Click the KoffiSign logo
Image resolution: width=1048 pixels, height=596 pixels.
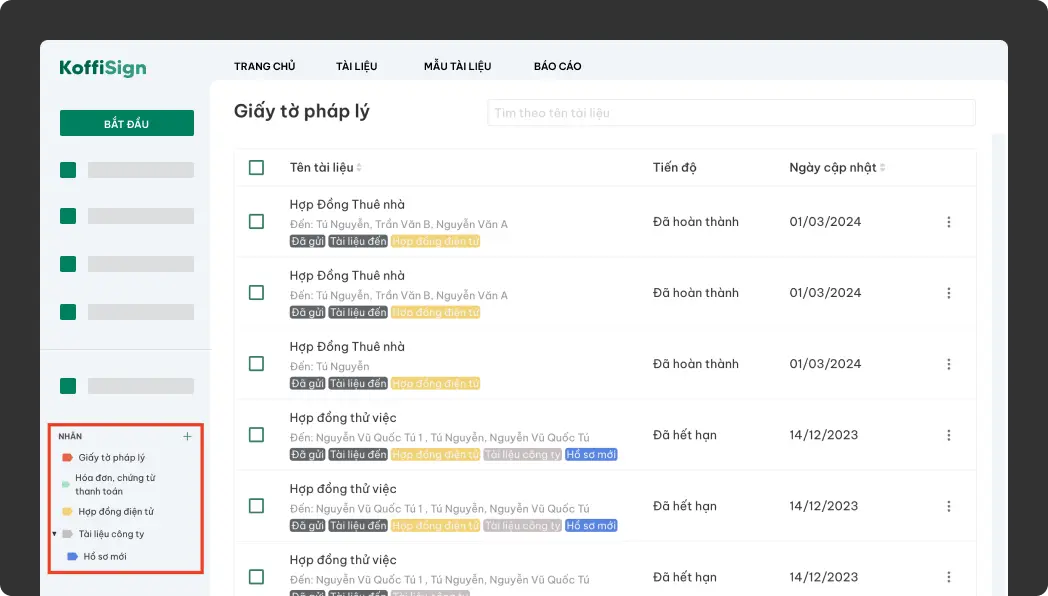click(102, 67)
